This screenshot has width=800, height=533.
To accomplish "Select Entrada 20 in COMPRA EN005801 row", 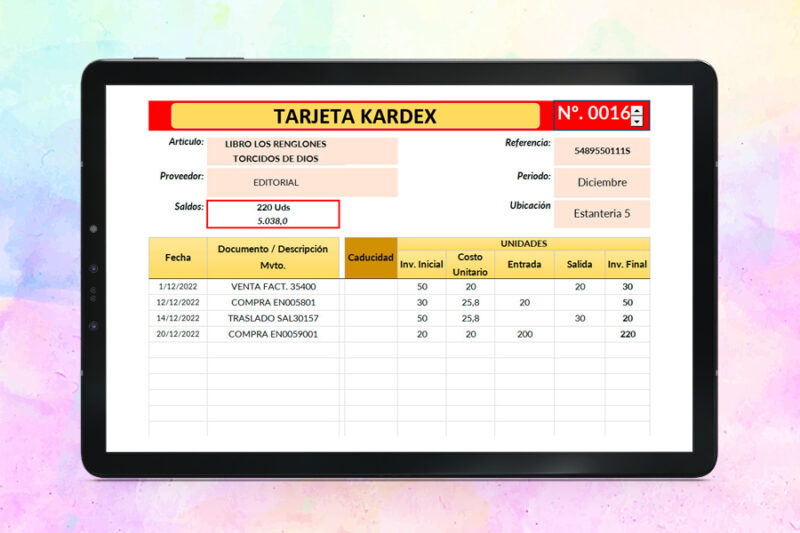I will (524, 302).
